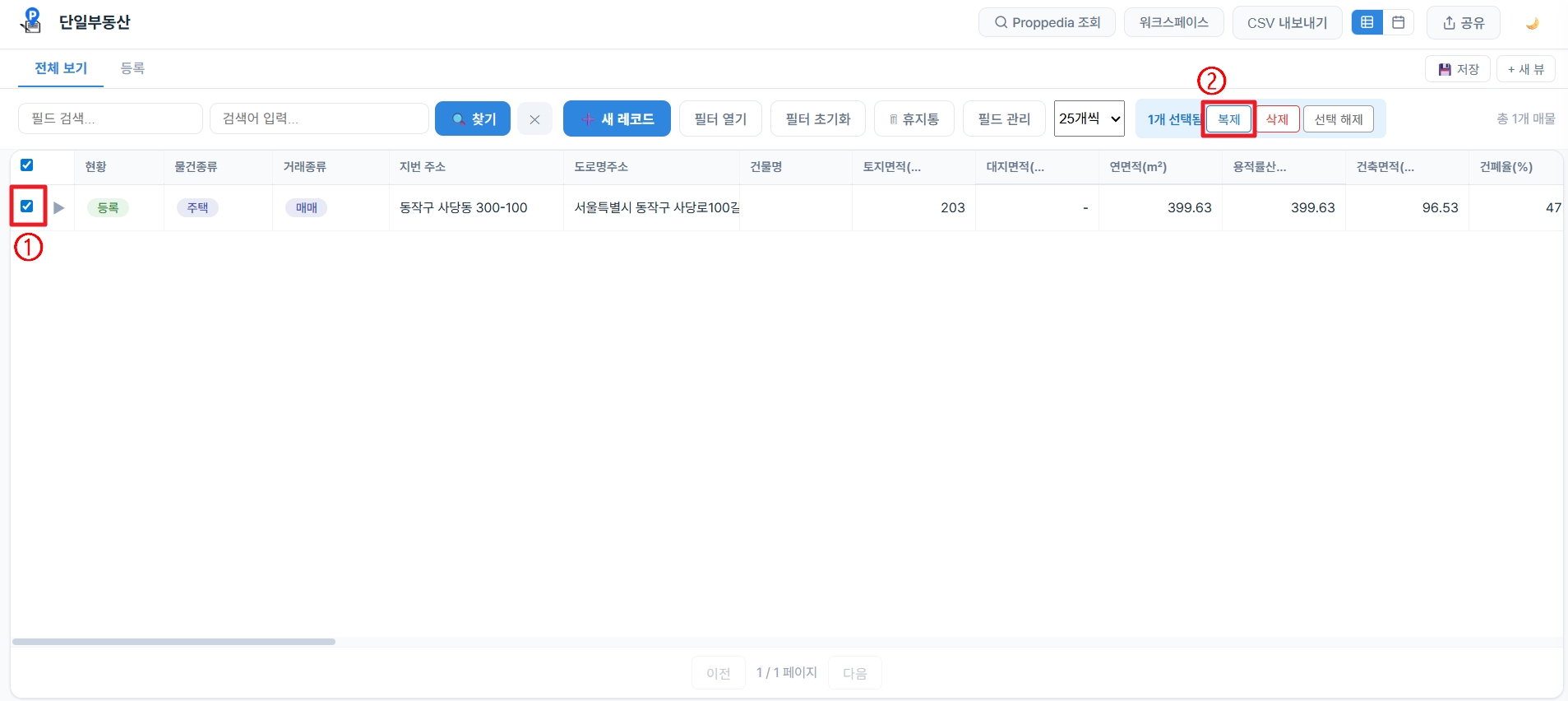Screen dimensions: 1568x701
Task: Add a new view with + 새 뷰
Action: [x=1525, y=69]
